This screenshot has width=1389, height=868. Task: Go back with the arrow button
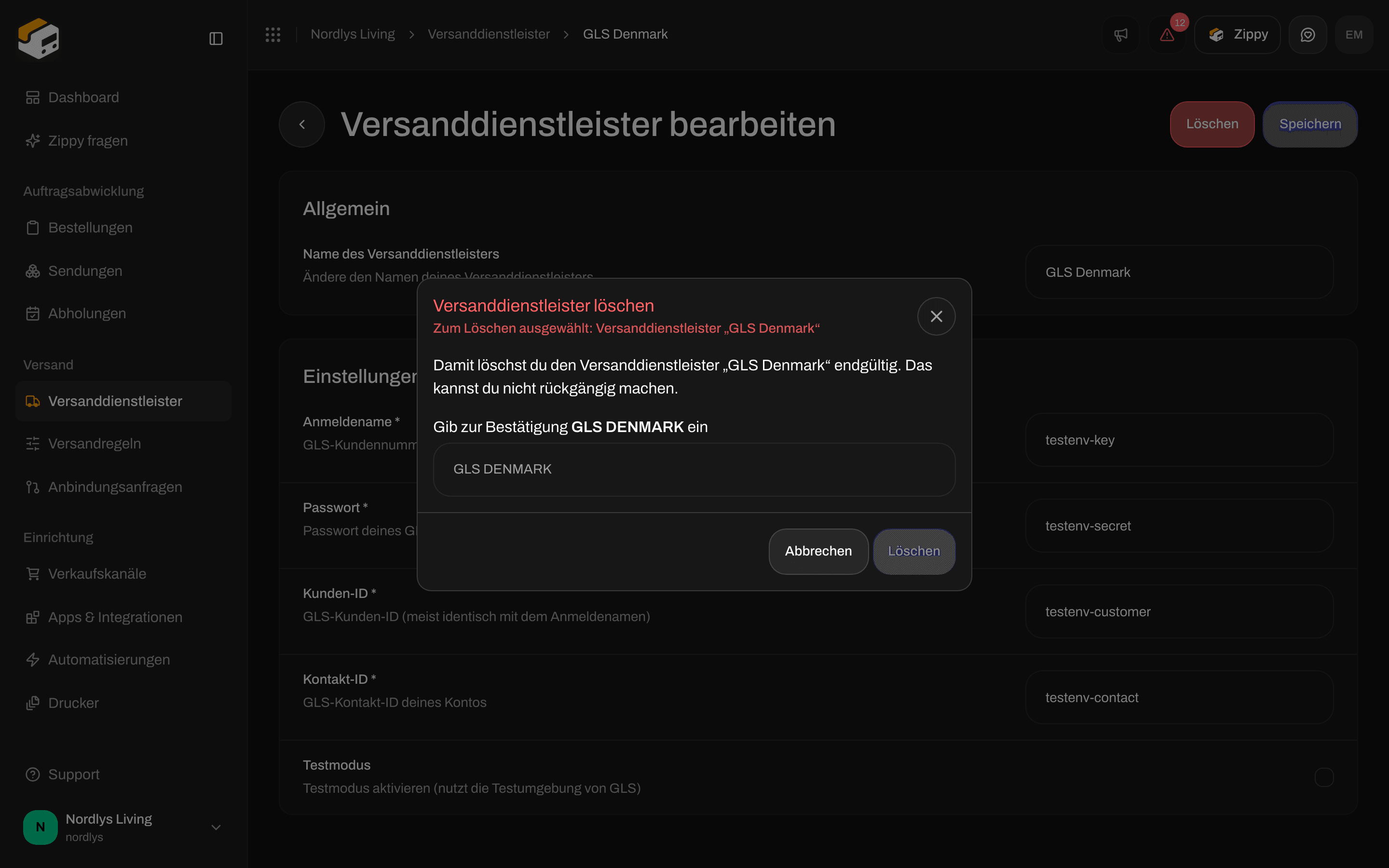[302, 124]
